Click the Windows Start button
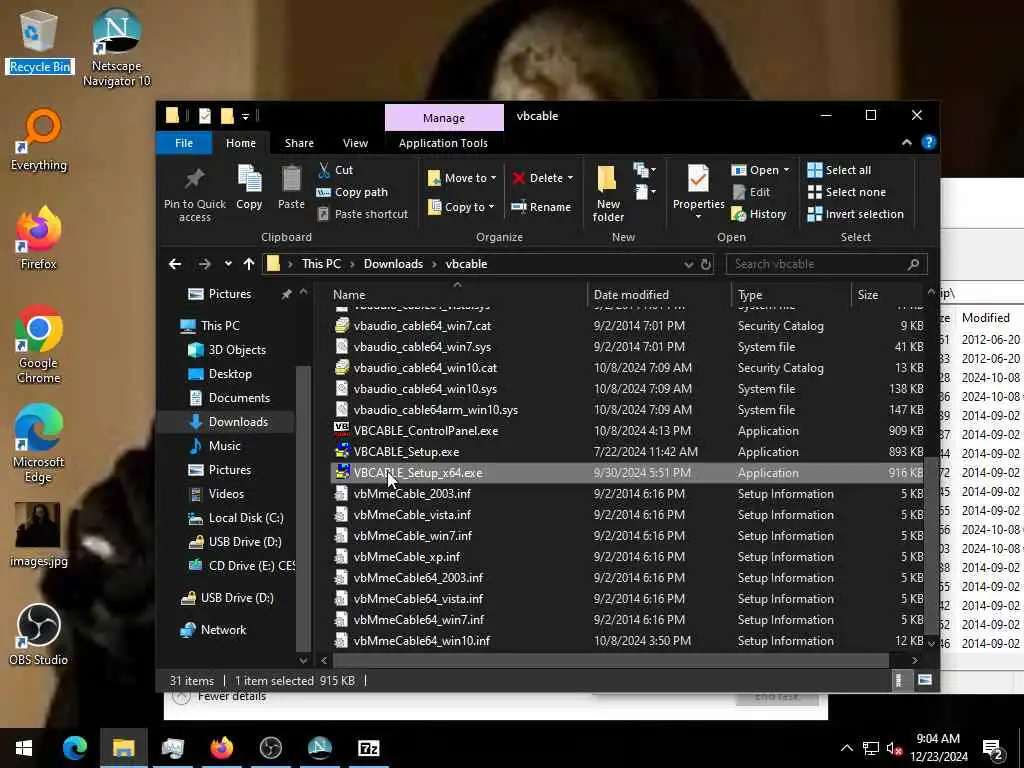 (24, 748)
